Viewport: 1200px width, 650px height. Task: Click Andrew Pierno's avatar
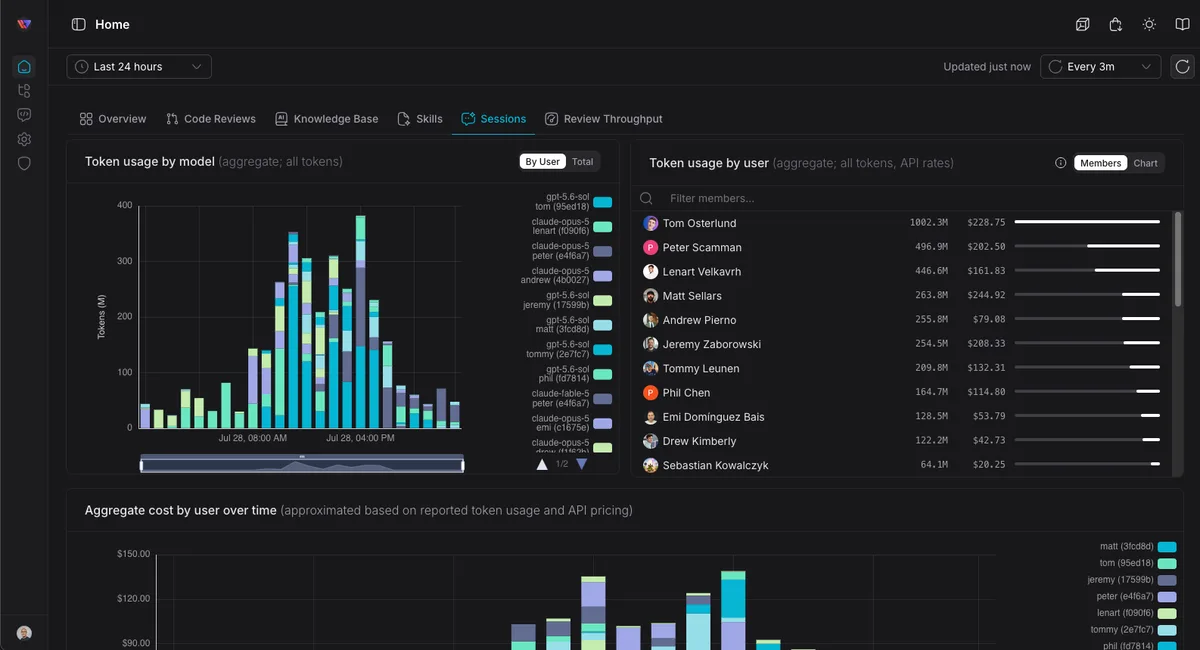[x=650, y=320]
